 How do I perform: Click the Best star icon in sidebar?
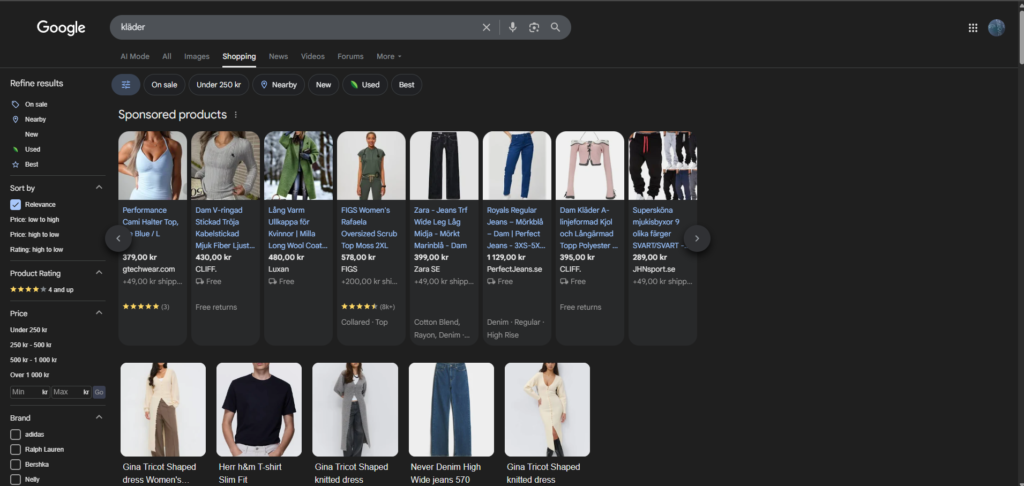tap(16, 165)
